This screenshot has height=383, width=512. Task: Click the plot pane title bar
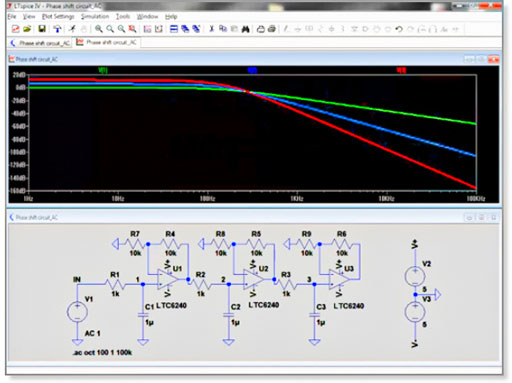pos(254,59)
